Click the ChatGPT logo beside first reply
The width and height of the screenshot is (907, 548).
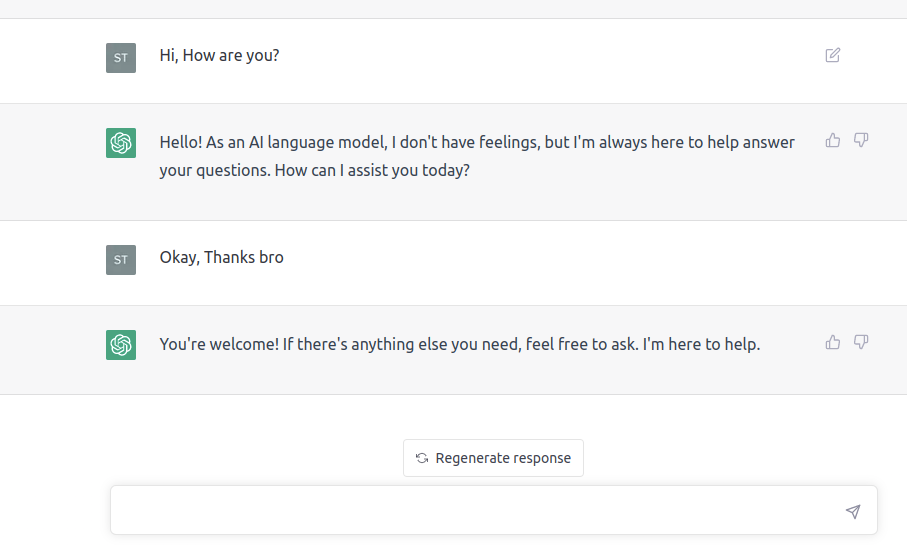121,143
